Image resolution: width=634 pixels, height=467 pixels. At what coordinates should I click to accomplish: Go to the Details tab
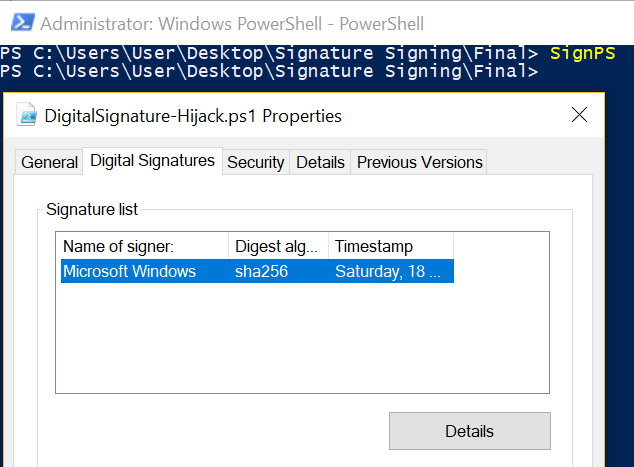click(x=320, y=163)
